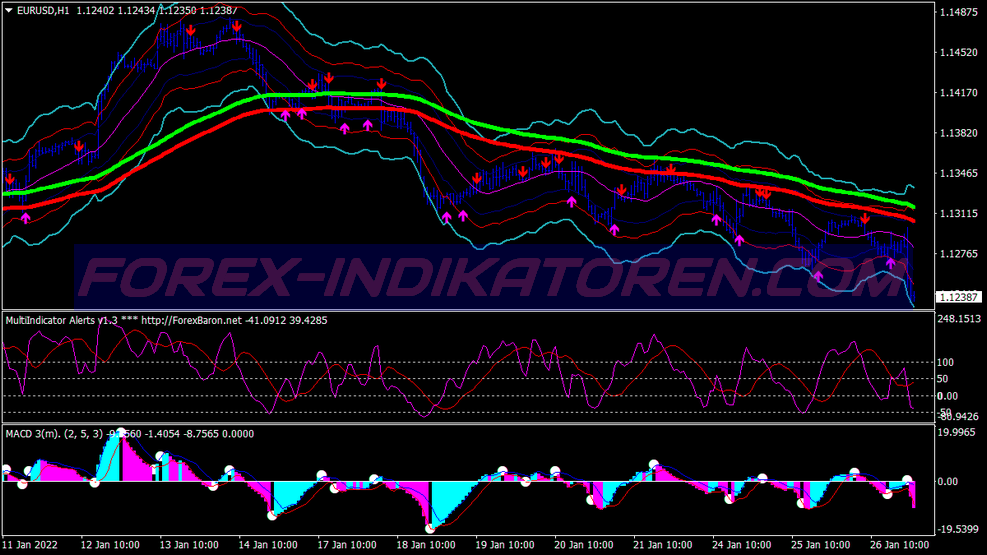Click the earliest magenta buy arrow on chart
This screenshot has width=987, height=555.
(x=24, y=215)
